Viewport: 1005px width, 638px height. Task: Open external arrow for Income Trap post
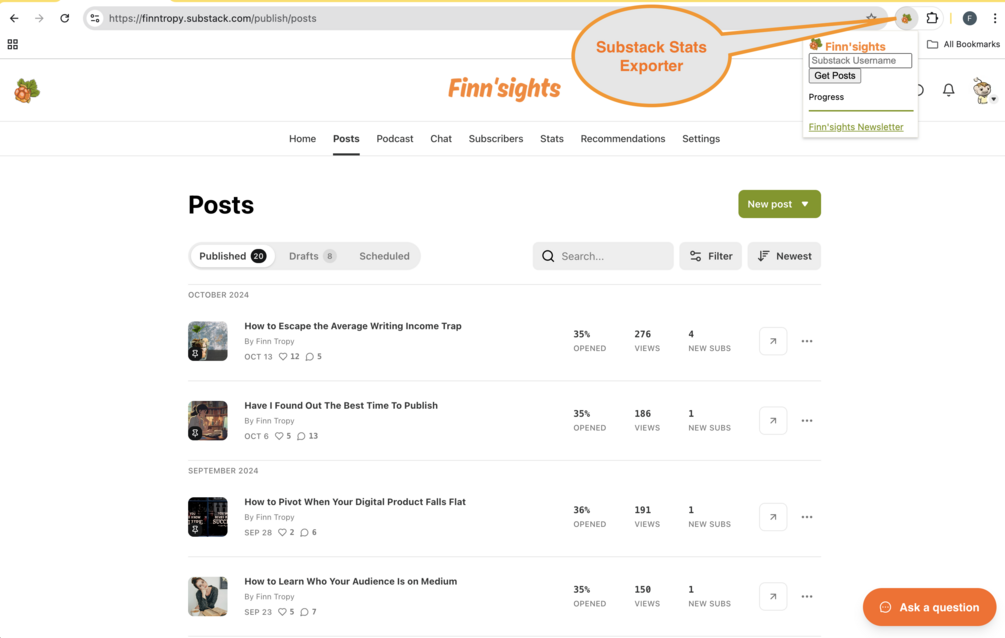773,341
